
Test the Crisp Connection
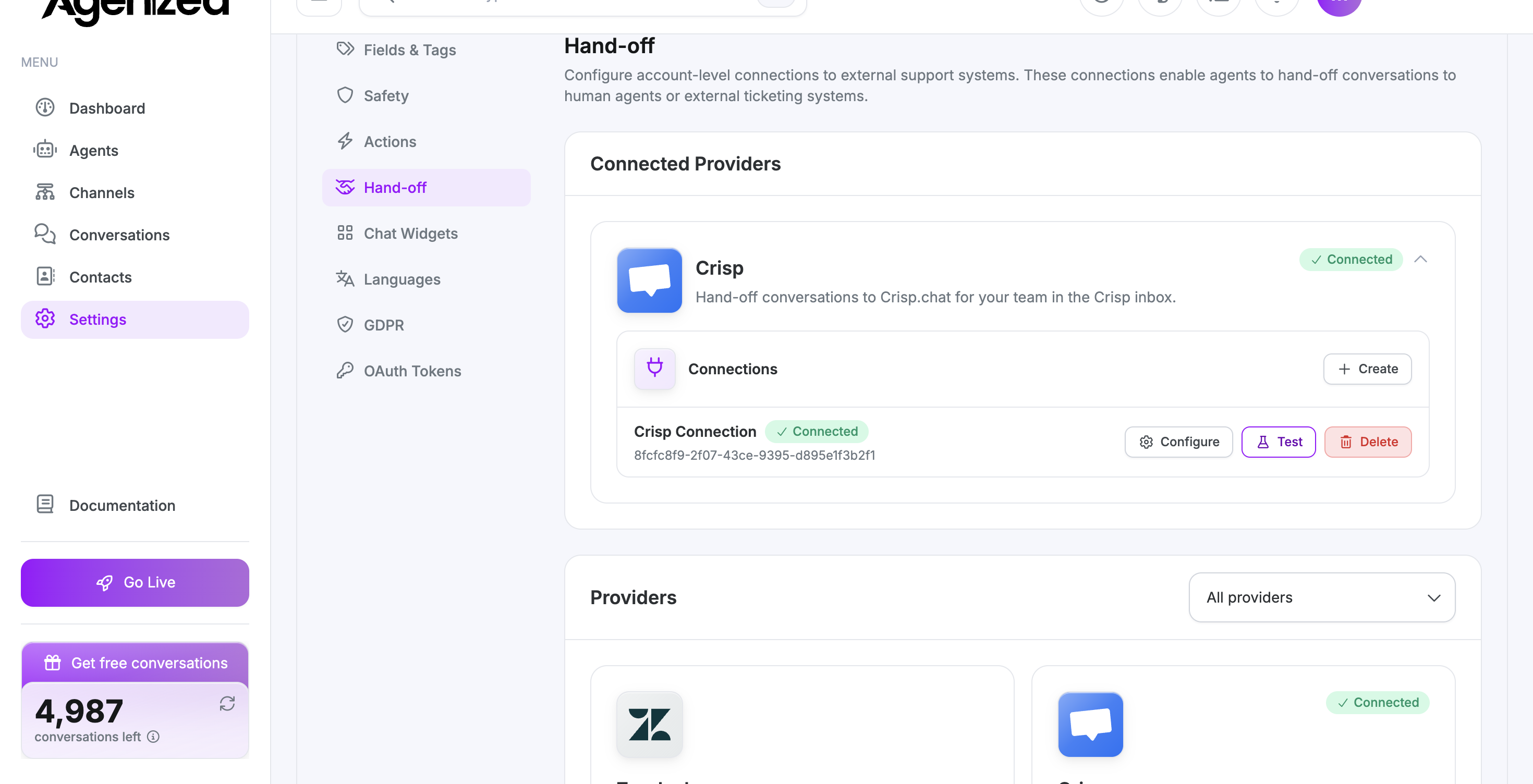coord(1279,442)
